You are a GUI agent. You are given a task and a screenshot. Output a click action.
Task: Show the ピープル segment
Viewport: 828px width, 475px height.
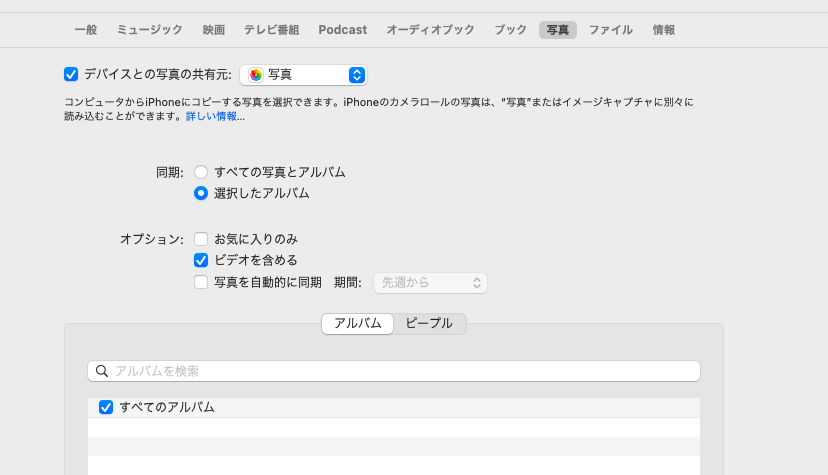pos(429,323)
